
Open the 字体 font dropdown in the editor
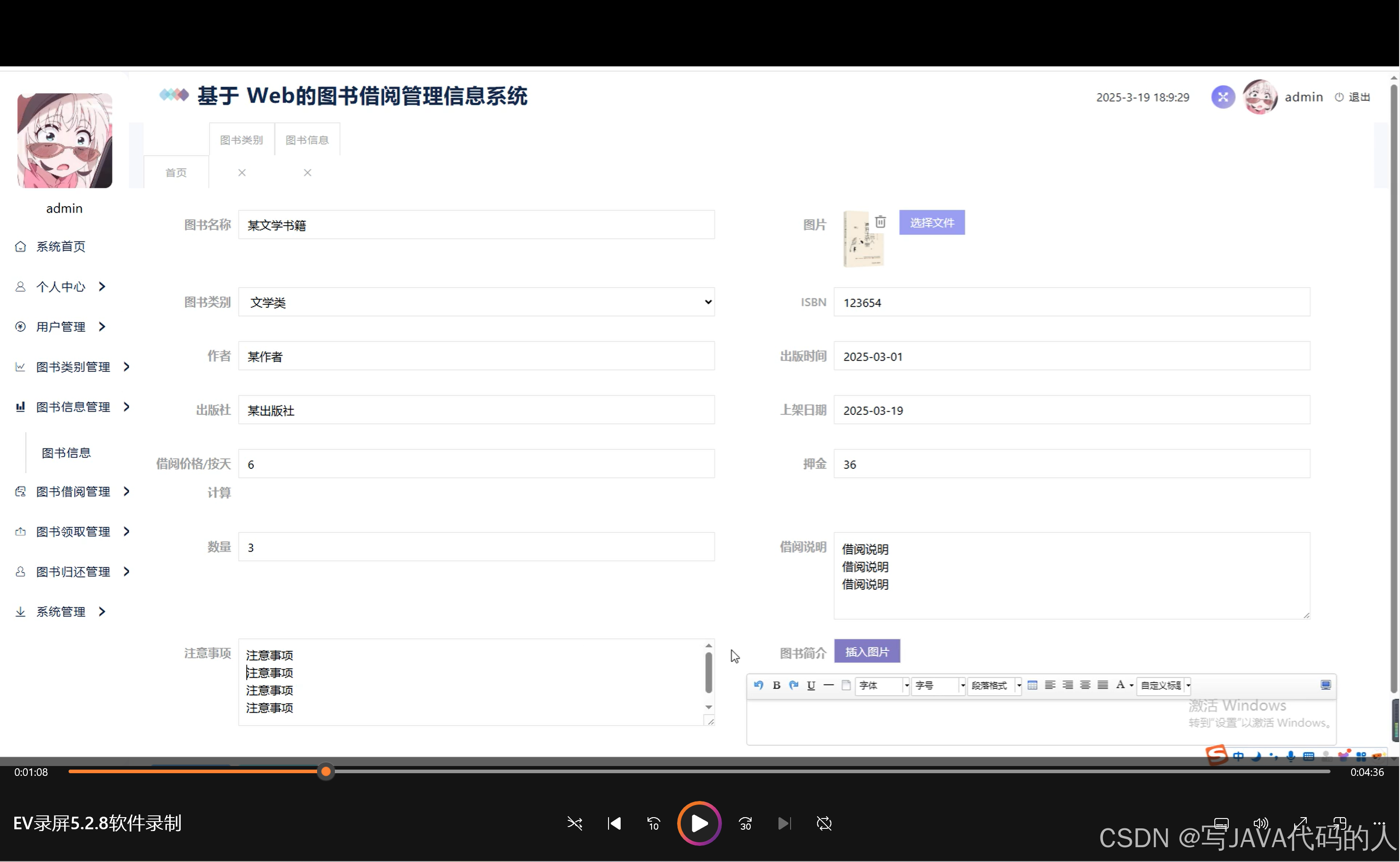[881, 686]
